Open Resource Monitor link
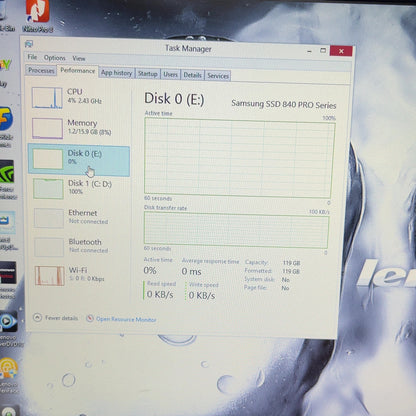Image resolution: width=416 pixels, height=416 pixels. pyautogui.click(x=126, y=319)
